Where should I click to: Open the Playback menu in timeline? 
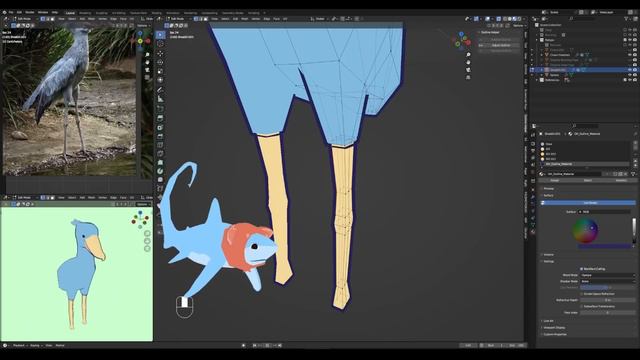[19, 345]
